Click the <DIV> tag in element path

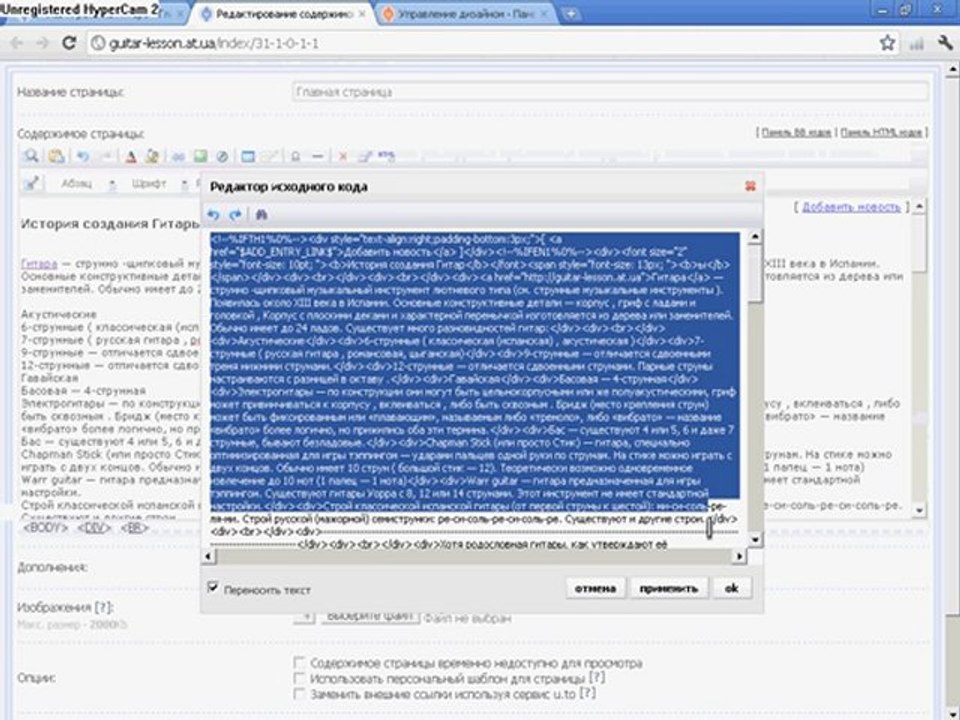point(94,527)
